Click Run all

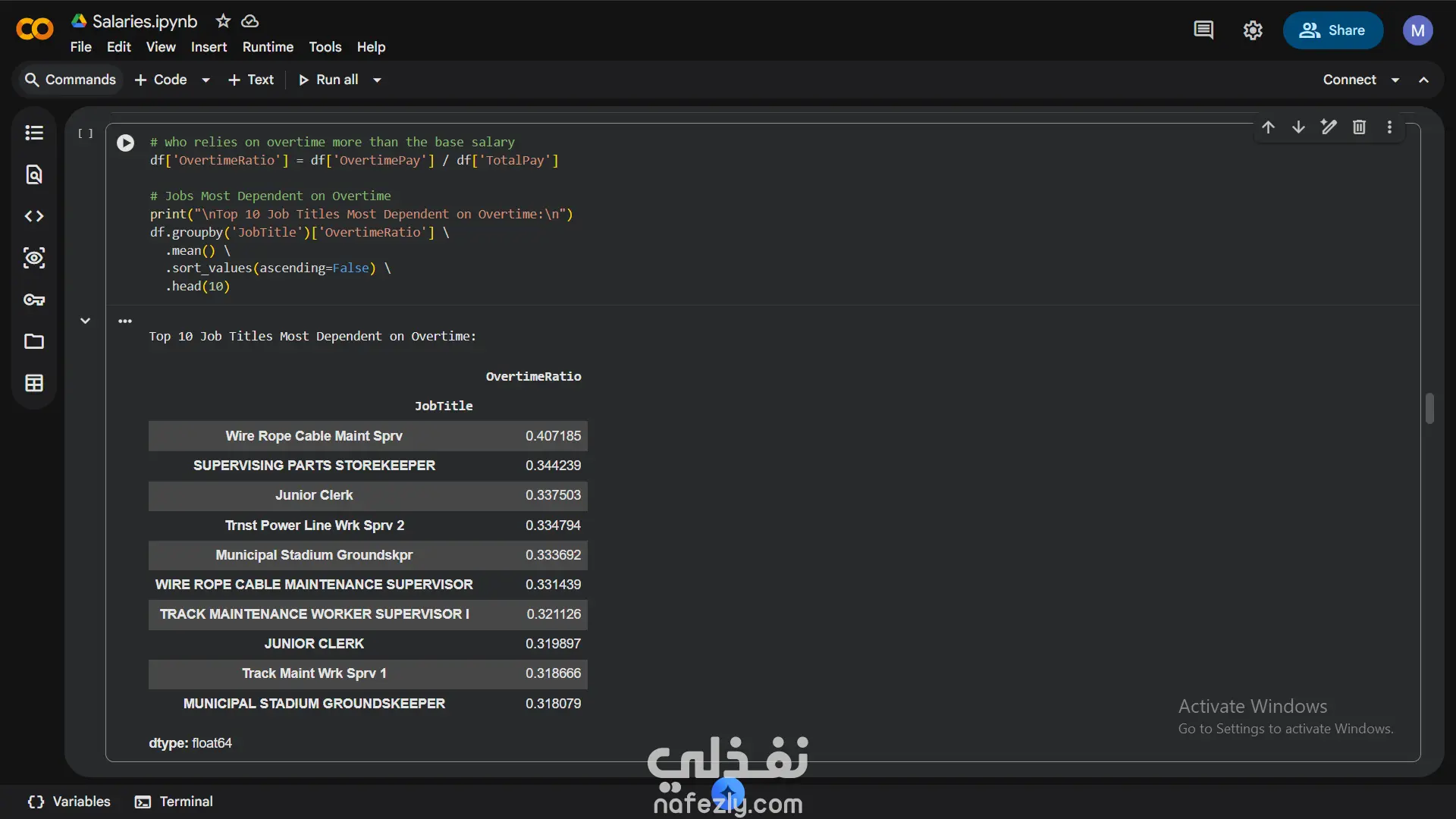[x=328, y=80]
